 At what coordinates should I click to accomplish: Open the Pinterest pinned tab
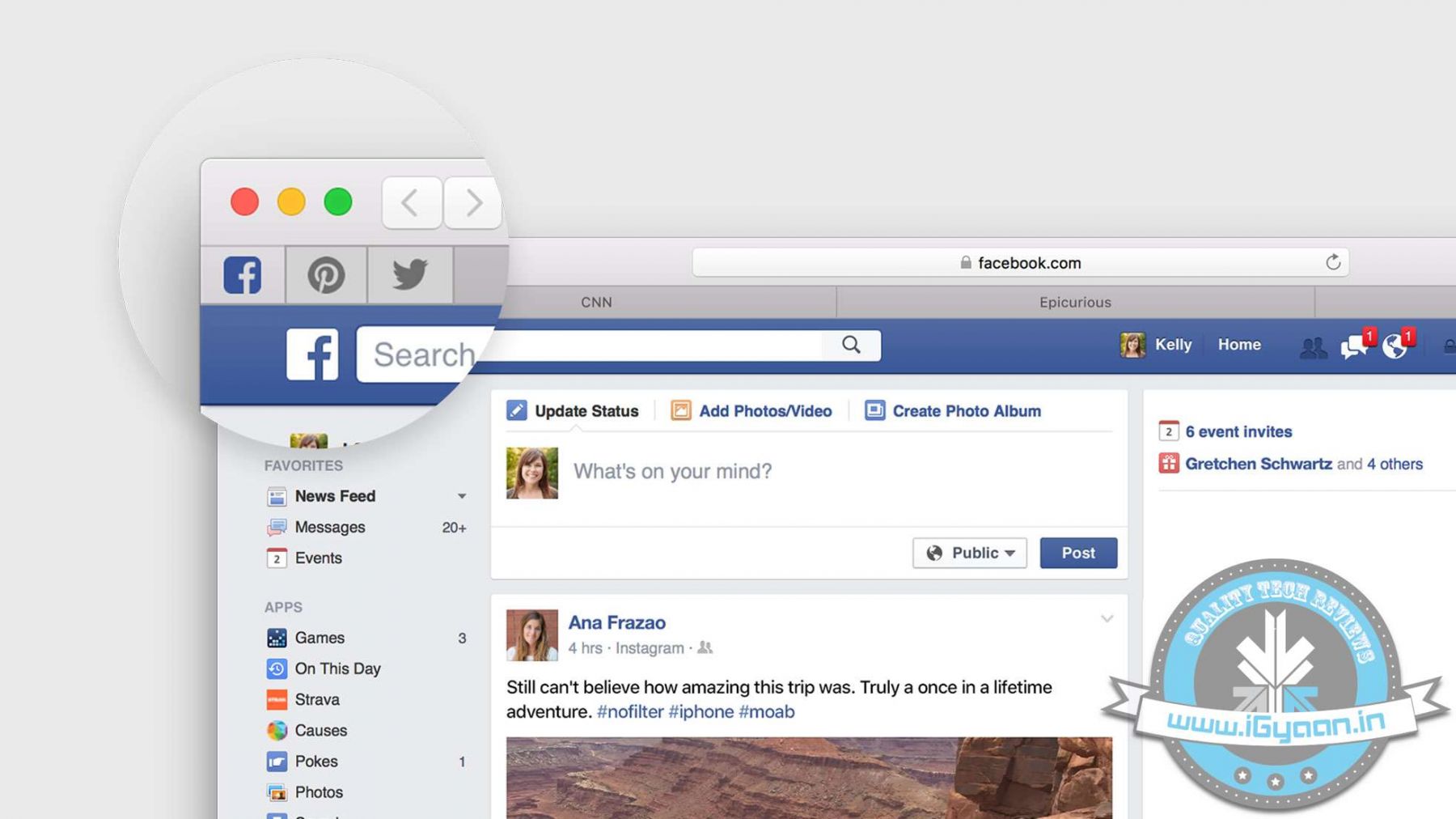click(x=326, y=275)
